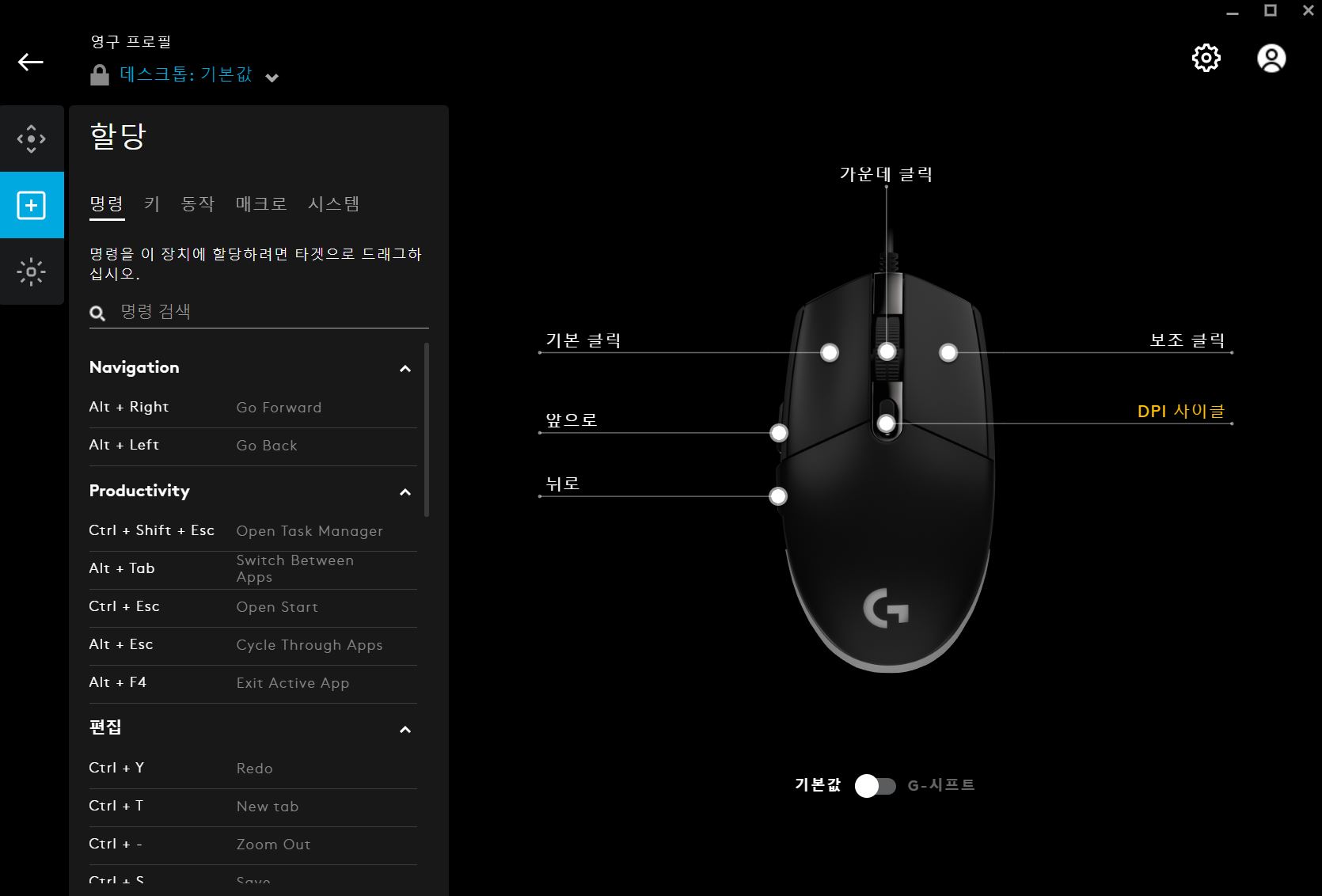Click the 기본 클릭 label

click(583, 340)
